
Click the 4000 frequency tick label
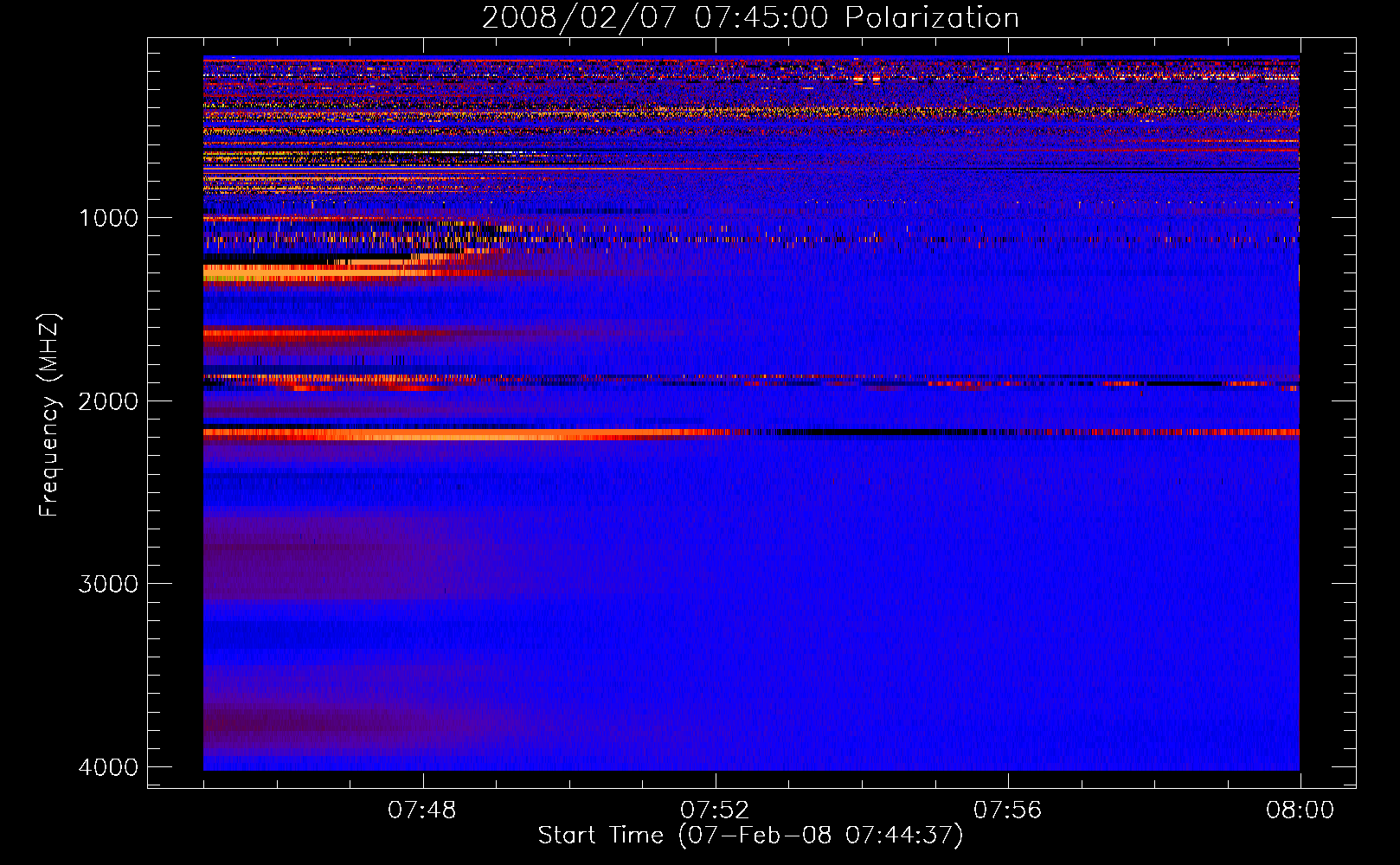[108, 767]
